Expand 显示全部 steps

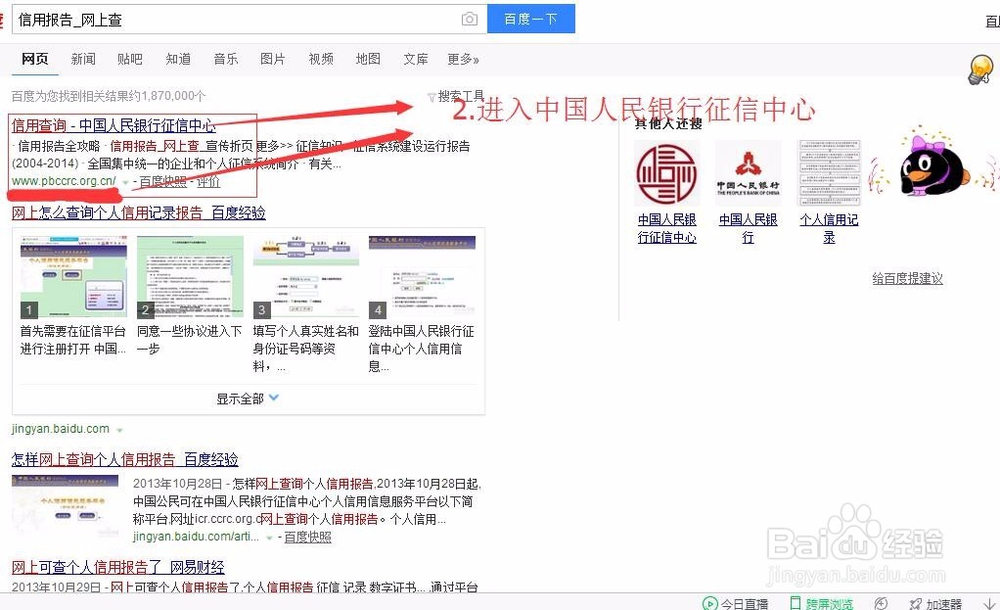[x=247, y=398]
